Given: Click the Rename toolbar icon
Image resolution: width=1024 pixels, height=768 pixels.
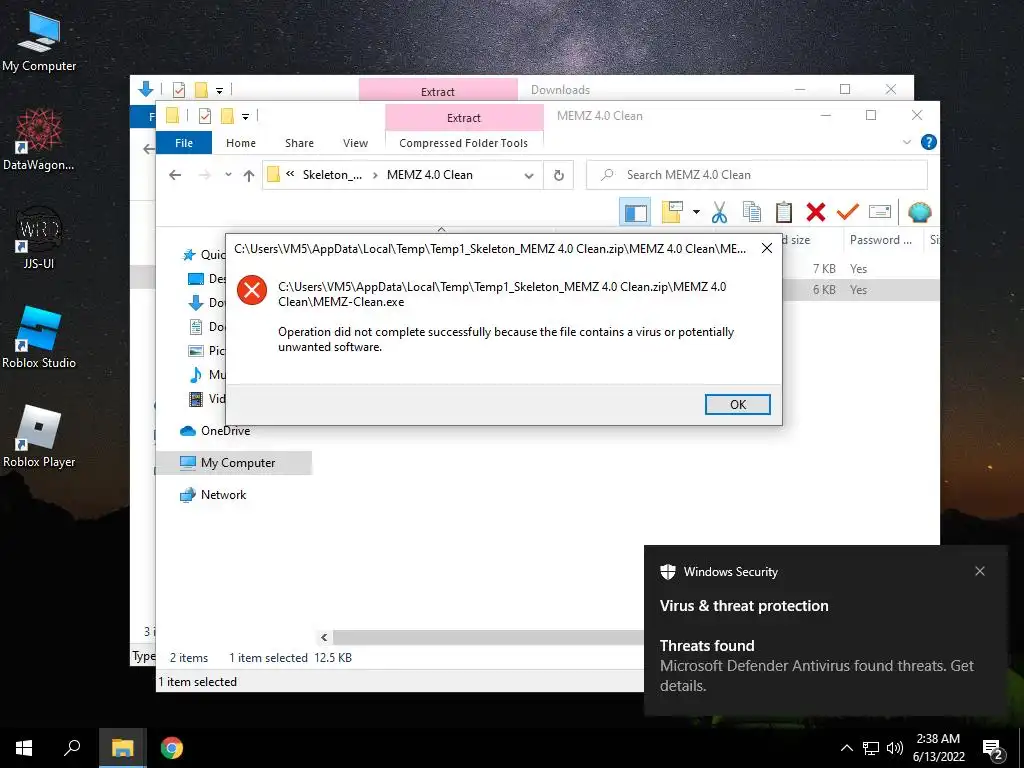Looking at the screenshot, I should 880,212.
